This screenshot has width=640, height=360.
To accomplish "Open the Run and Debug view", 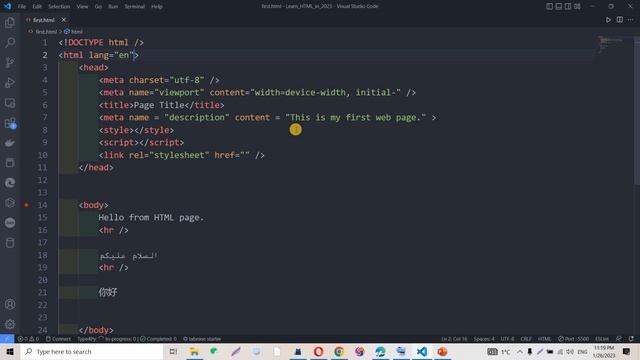I will (x=10, y=82).
